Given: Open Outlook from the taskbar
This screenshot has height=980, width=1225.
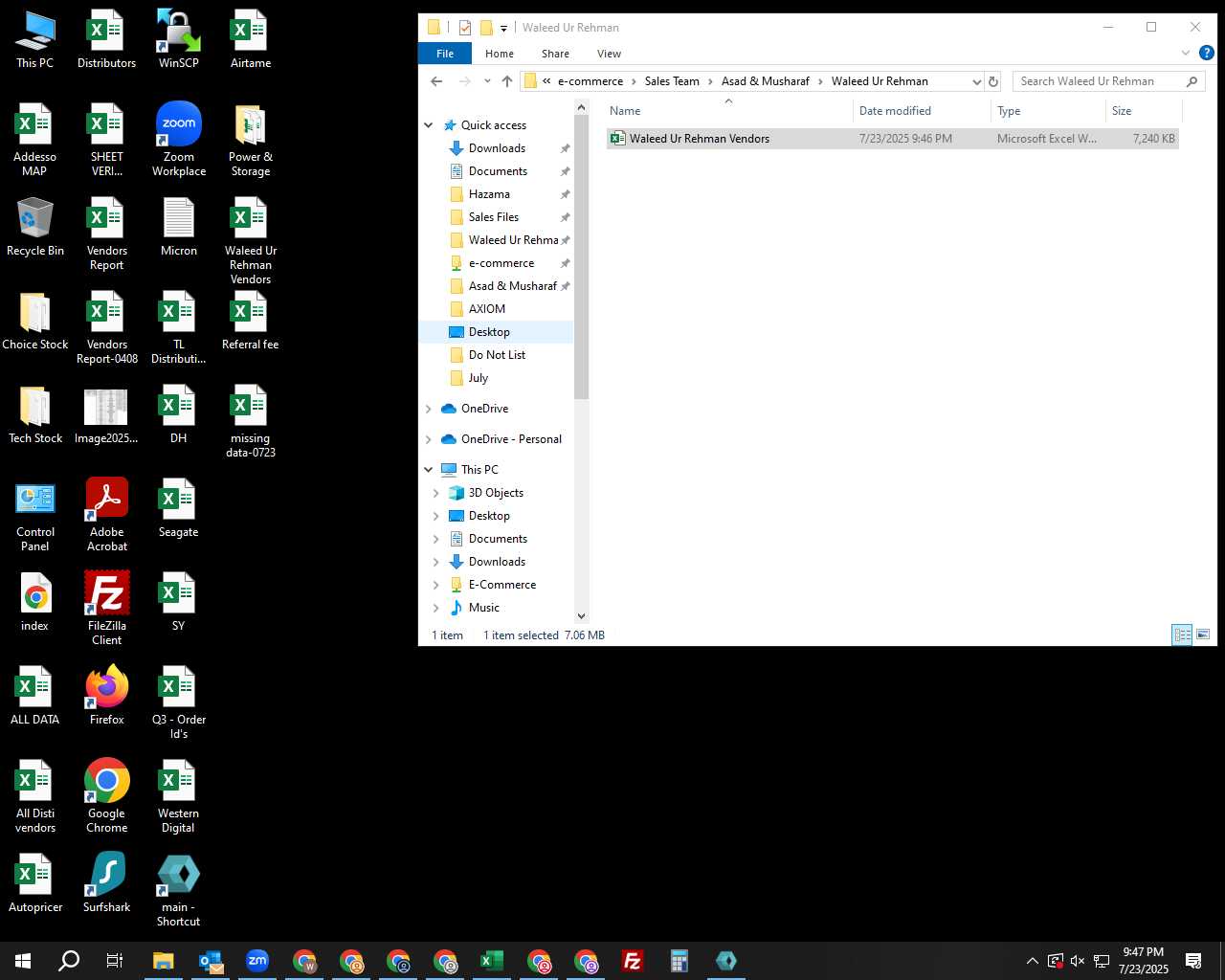Looking at the screenshot, I should pyautogui.click(x=211, y=961).
